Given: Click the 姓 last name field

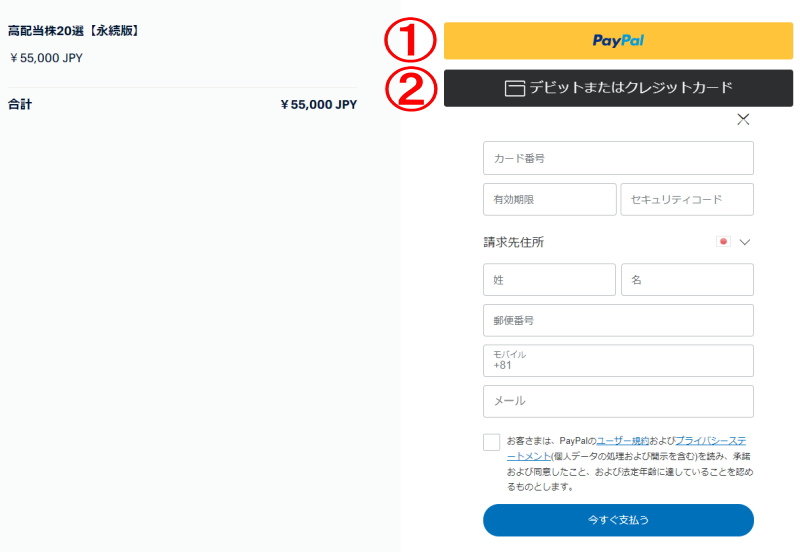Looking at the screenshot, I should pos(549,280).
